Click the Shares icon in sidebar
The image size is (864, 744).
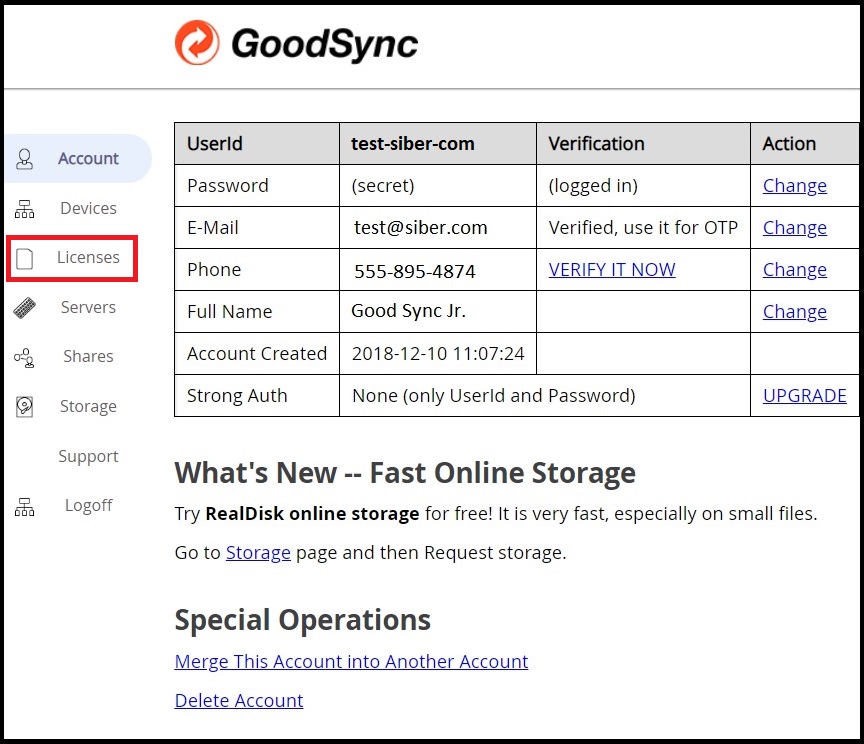point(25,357)
